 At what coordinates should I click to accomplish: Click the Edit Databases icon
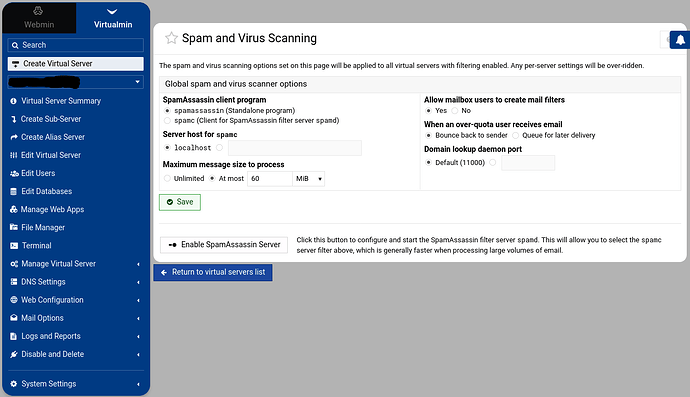point(14,191)
